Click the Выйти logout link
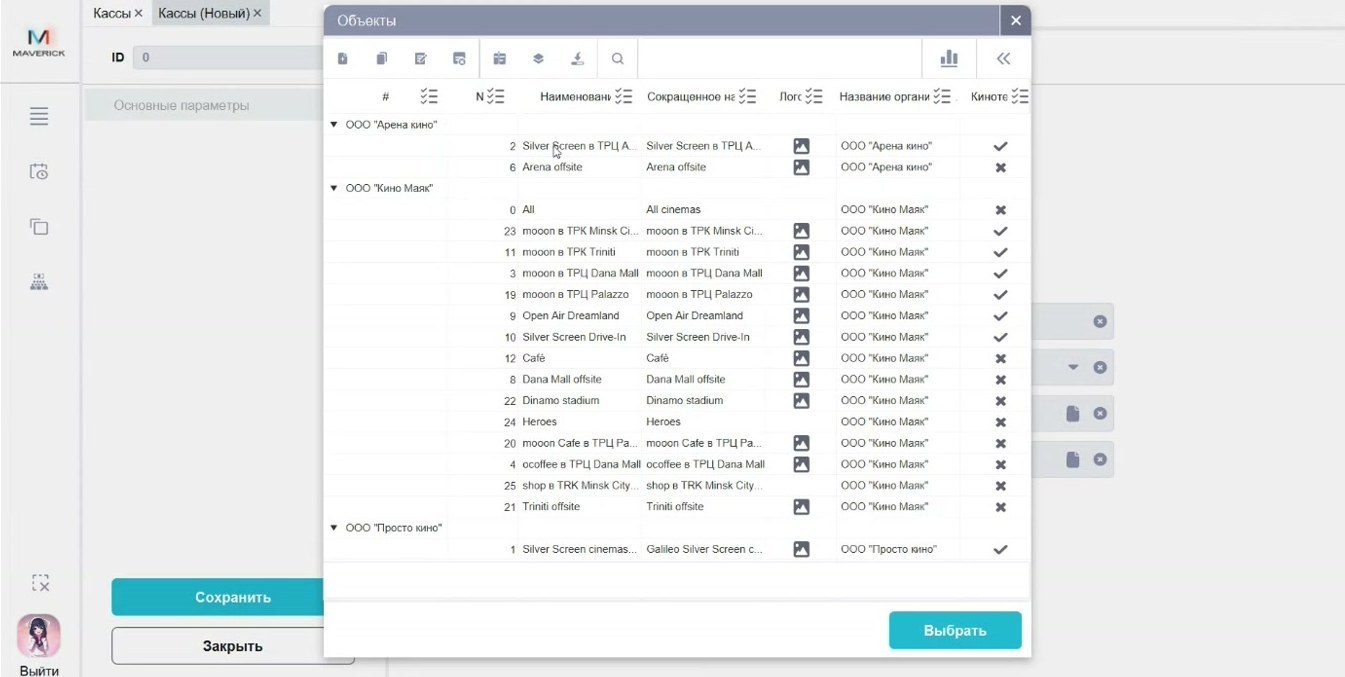 [39, 669]
